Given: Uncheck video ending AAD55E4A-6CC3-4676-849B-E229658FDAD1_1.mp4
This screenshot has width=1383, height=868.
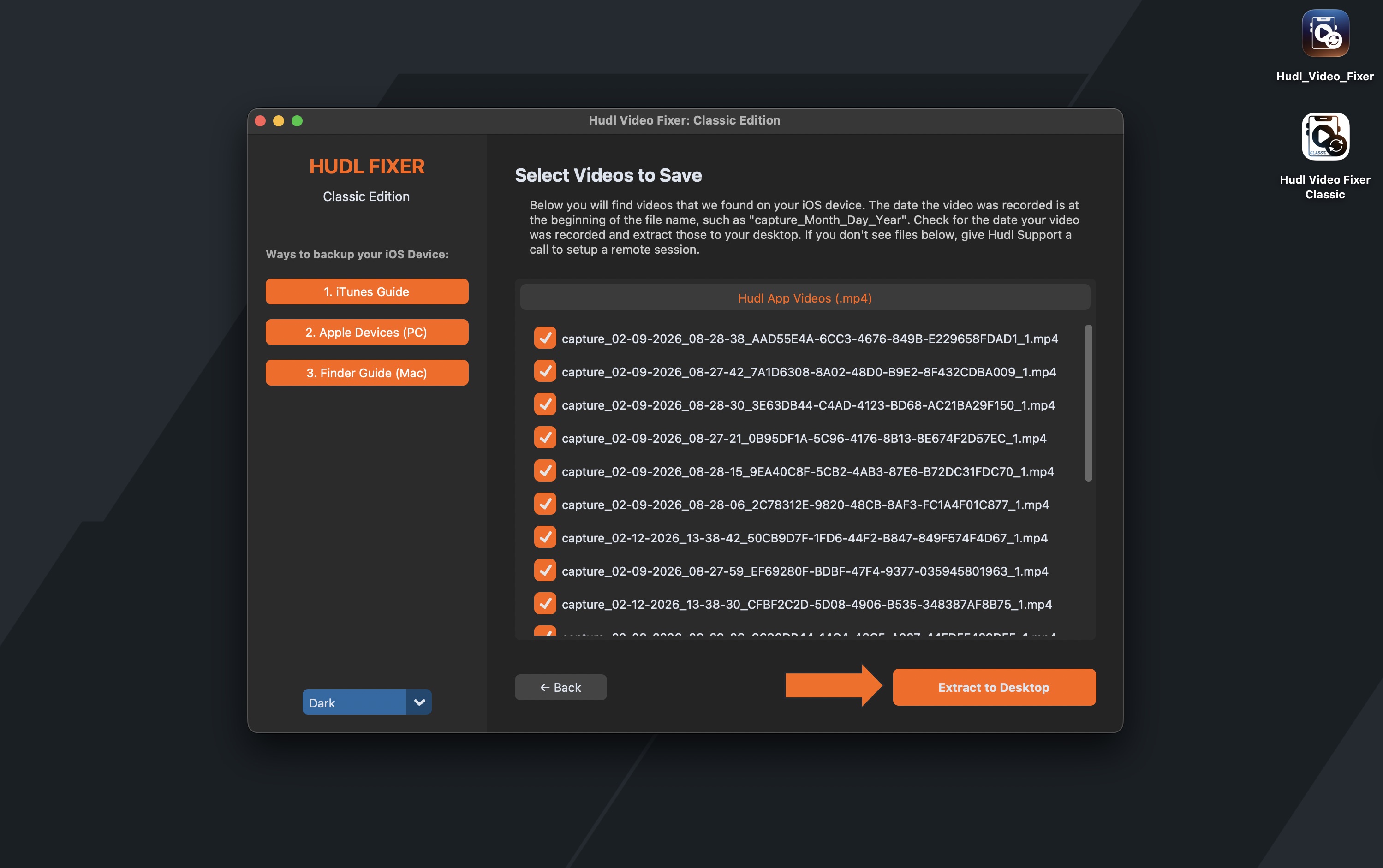Looking at the screenshot, I should coord(545,338).
